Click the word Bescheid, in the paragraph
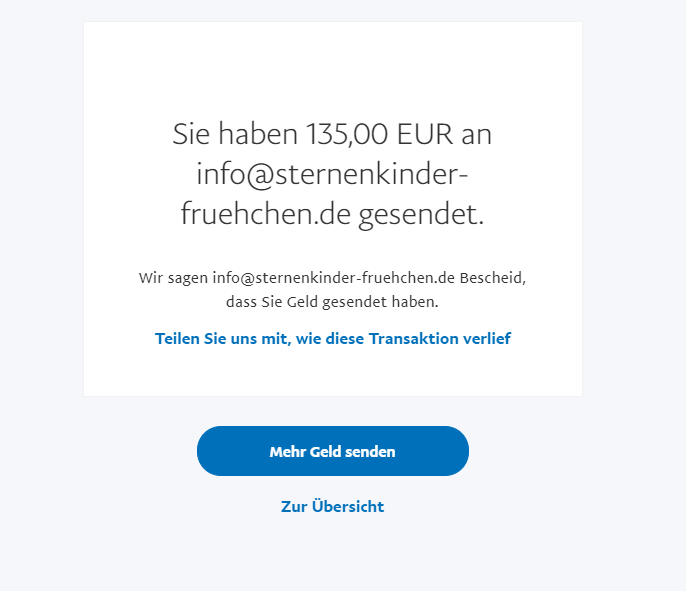The height and width of the screenshot is (591, 686). 493,278
